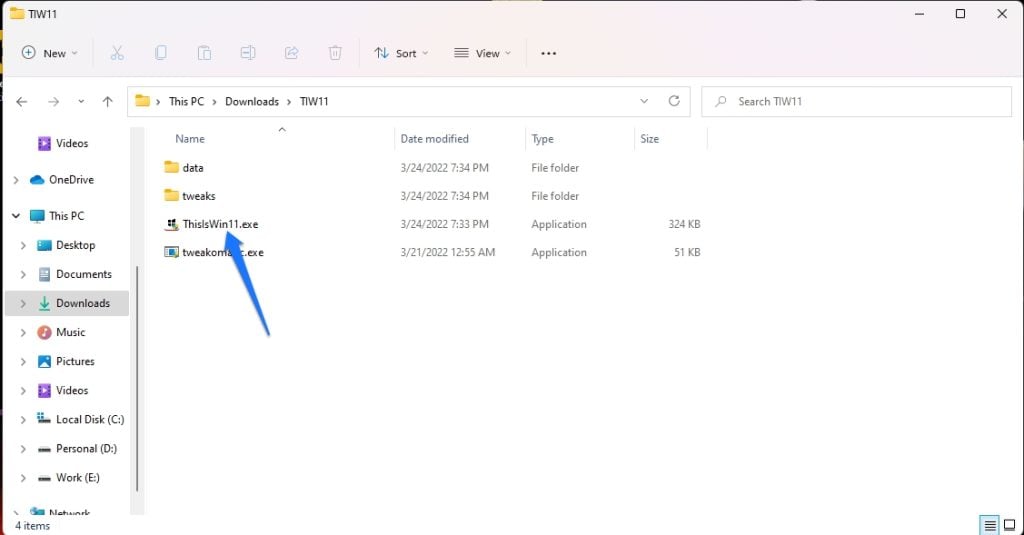Click the Rename icon in toolbar

pos(248,53)
